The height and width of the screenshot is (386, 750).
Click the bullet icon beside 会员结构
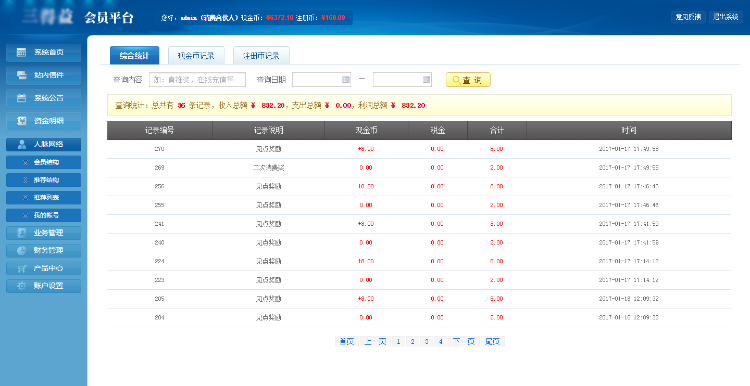pos(25,162)
